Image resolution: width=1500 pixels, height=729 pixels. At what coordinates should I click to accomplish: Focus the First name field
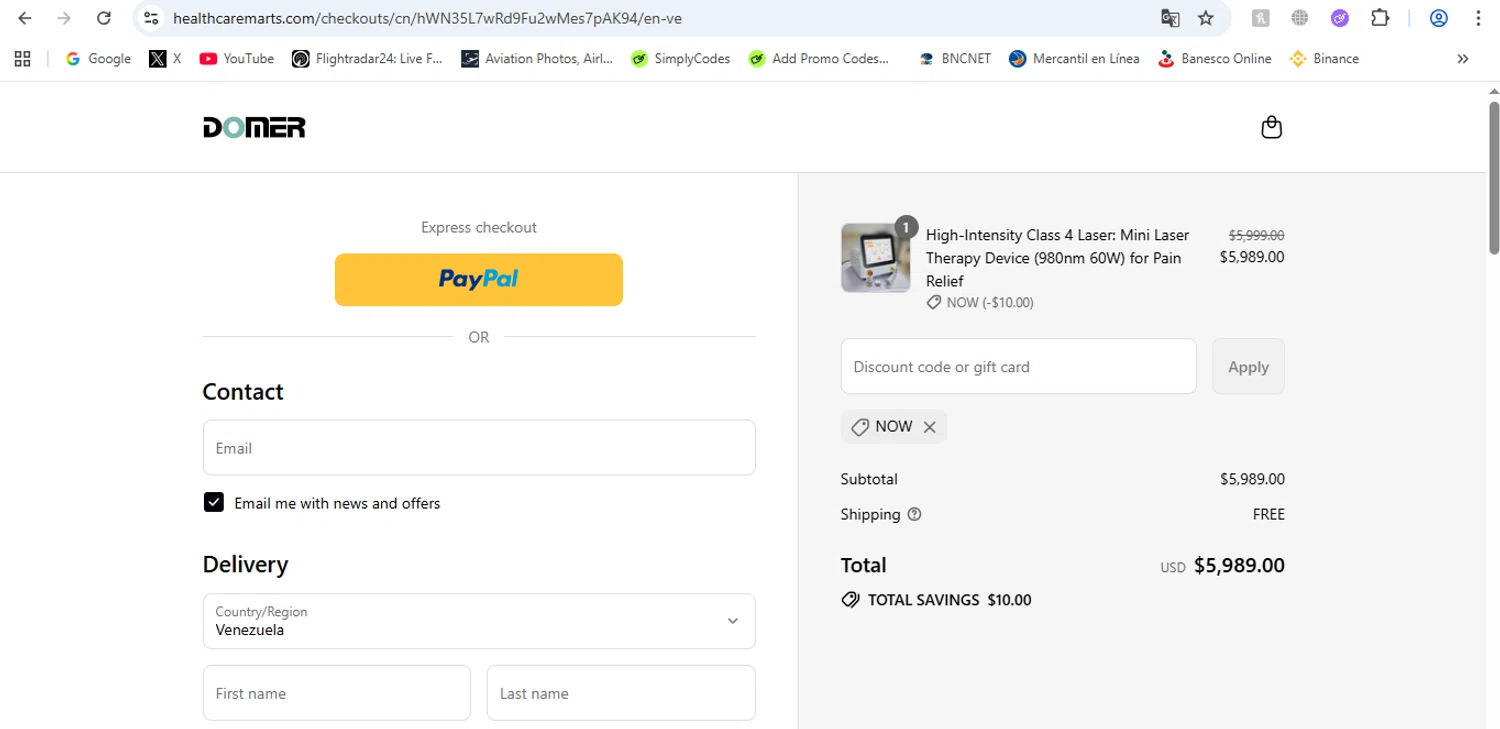click(337, 693)
